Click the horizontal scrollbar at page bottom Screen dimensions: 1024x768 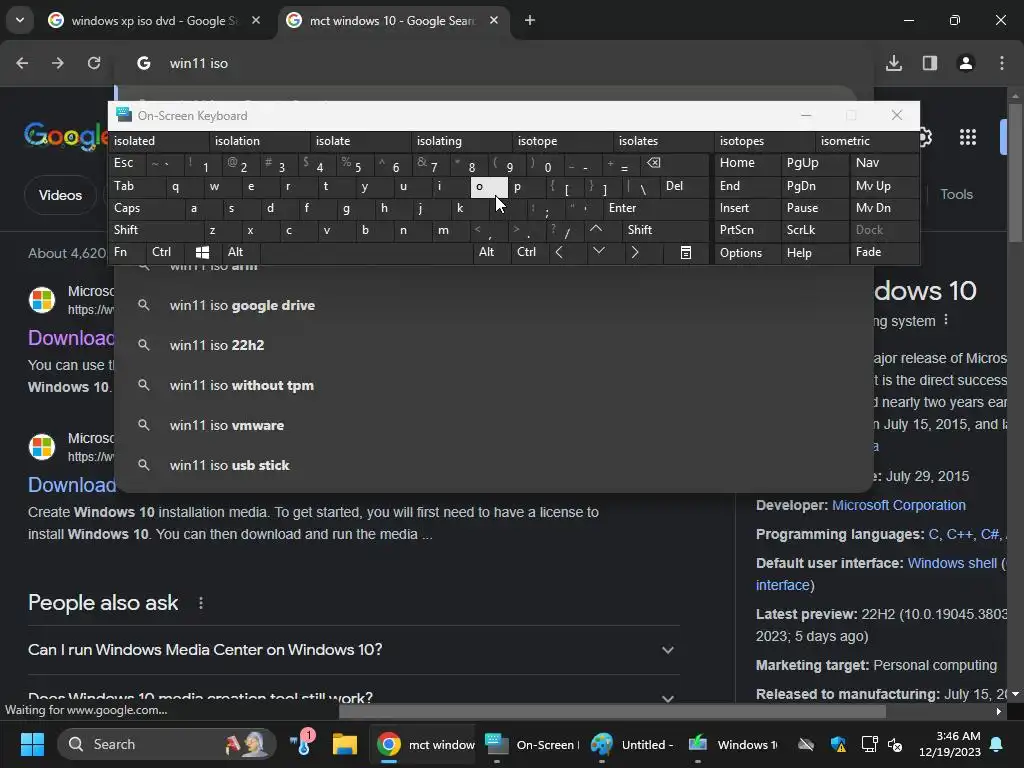point(612,711)
